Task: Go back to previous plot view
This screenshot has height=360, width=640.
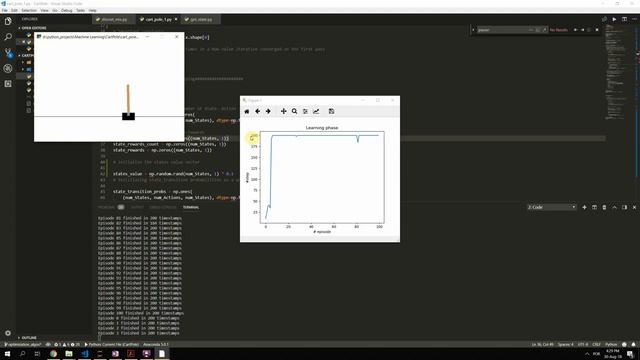Action: [x=258, y=111]
